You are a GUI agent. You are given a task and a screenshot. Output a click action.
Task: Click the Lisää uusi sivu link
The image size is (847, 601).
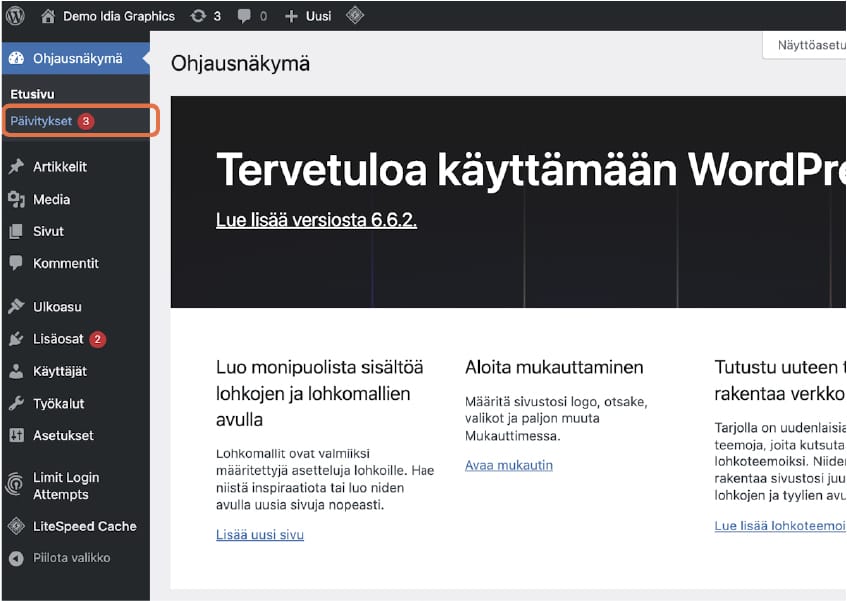pyautogui.click(x=260, y=535)
